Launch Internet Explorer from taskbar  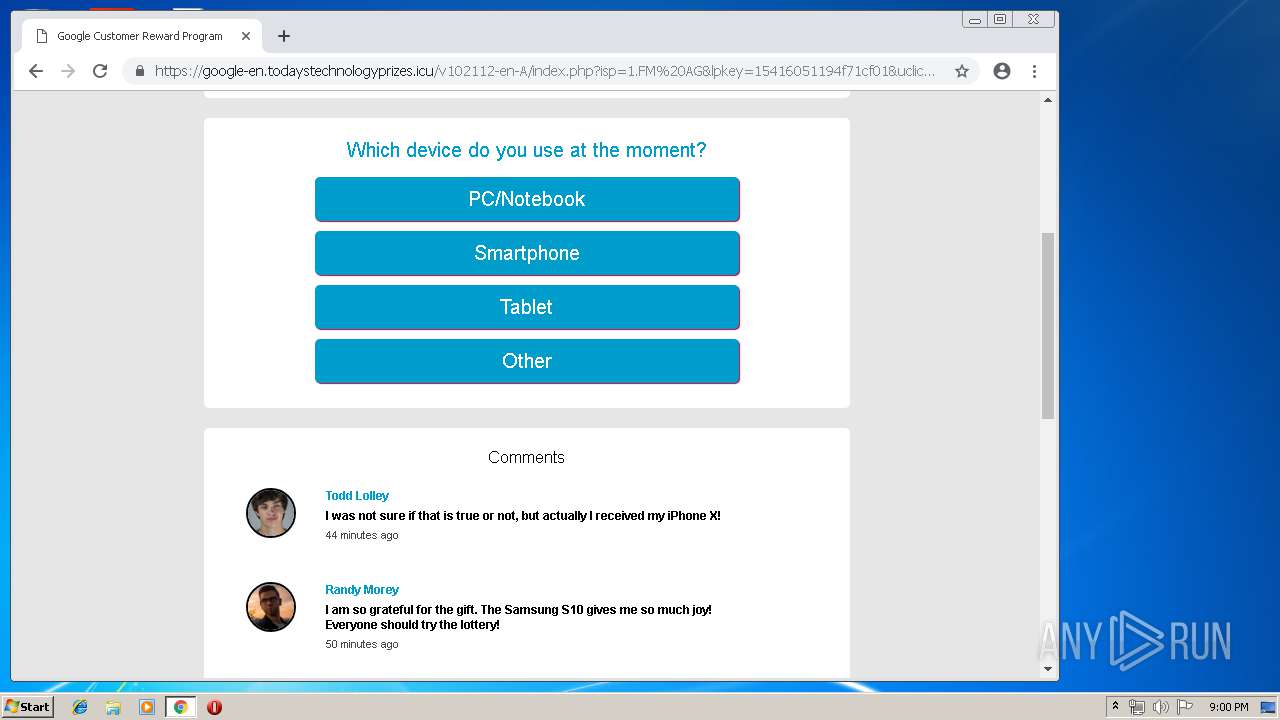coord(80,707)
